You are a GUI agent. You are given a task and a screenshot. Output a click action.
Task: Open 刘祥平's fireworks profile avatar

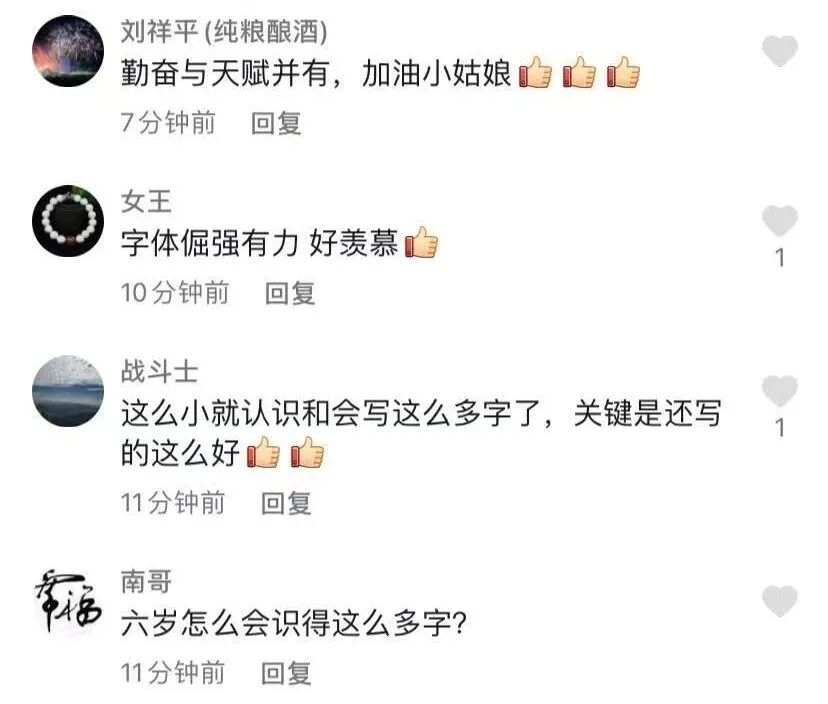coord(68,51)
